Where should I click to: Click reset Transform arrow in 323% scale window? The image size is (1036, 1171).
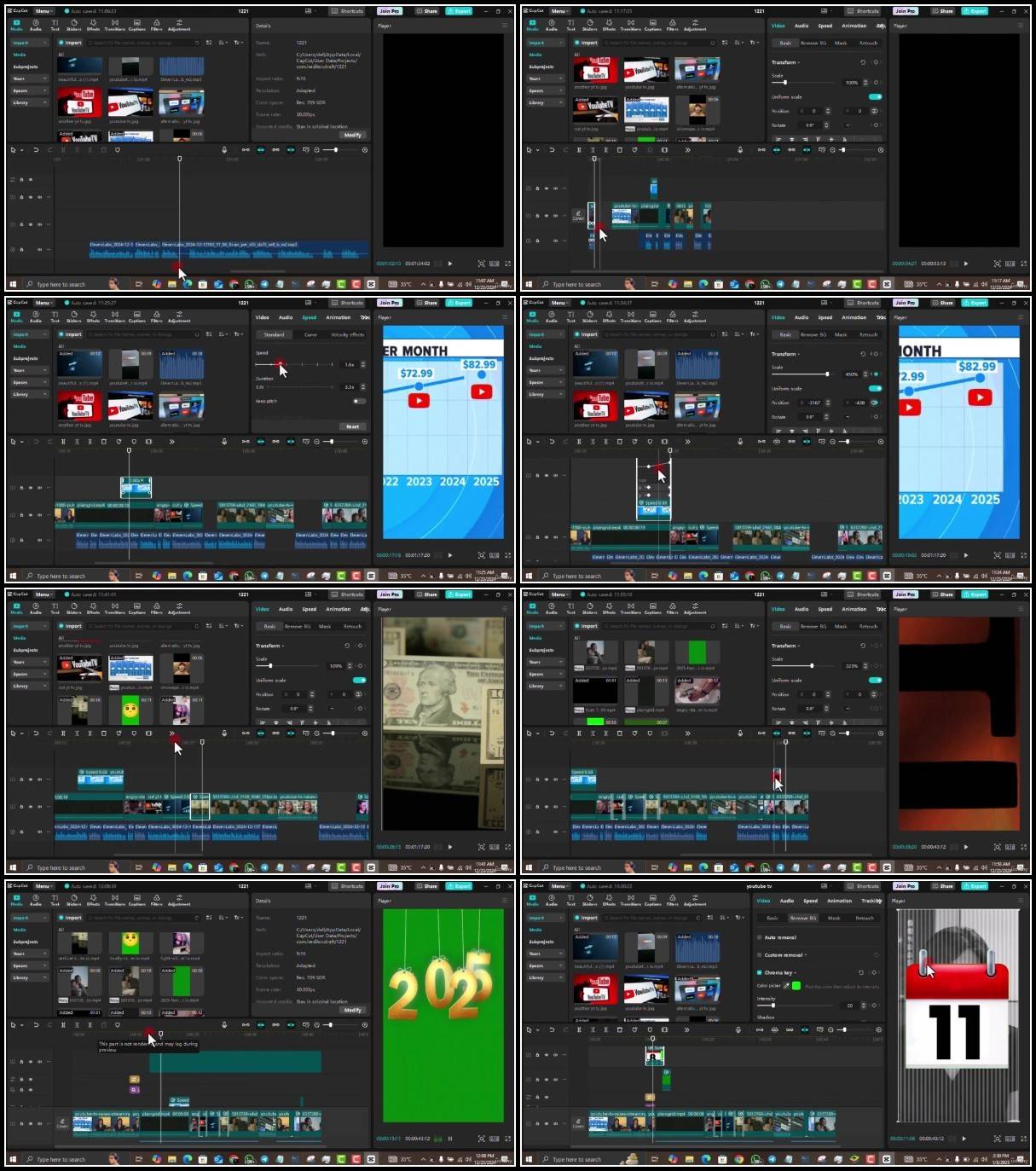(x=863, y=646)
